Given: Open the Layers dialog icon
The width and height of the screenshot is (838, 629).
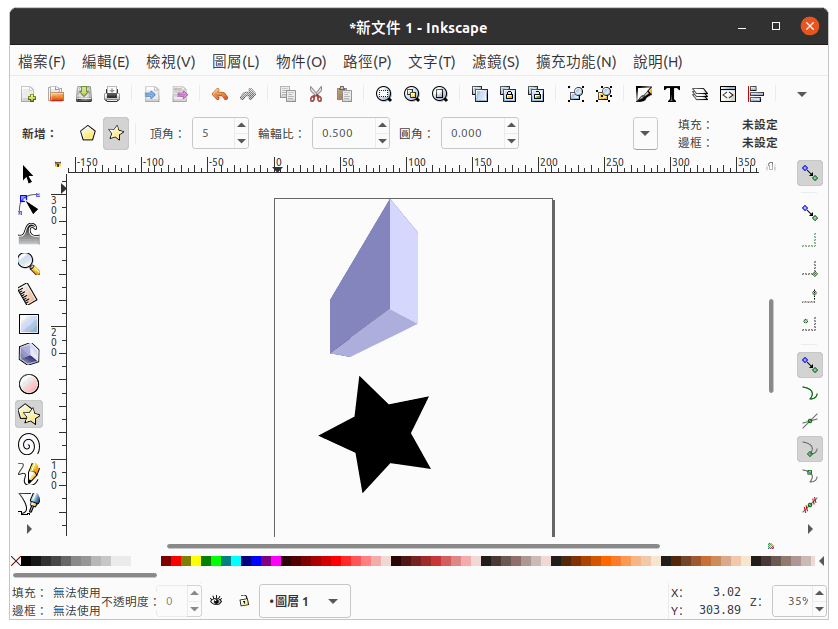Looking at the screenshot, I should (x=700, y=95).
